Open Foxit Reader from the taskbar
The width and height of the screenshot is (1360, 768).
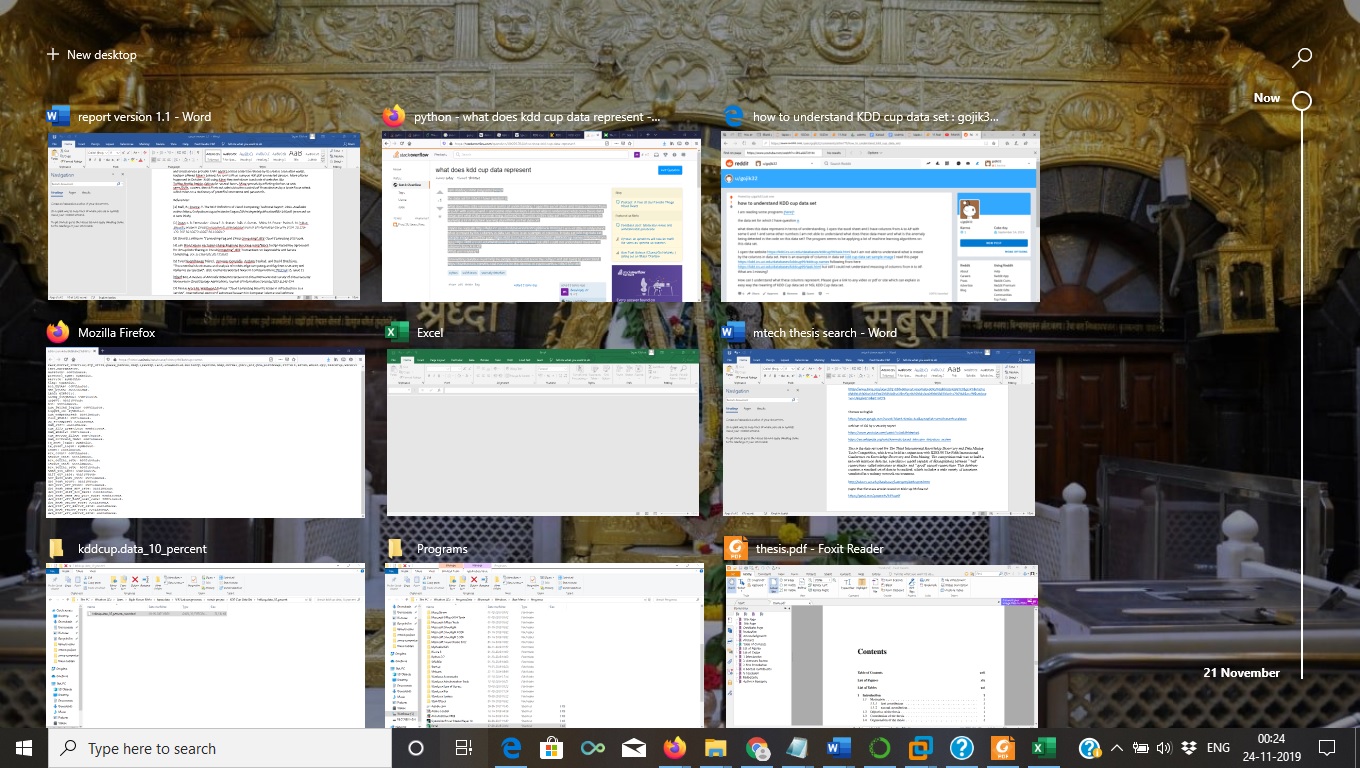point(1001,748)
